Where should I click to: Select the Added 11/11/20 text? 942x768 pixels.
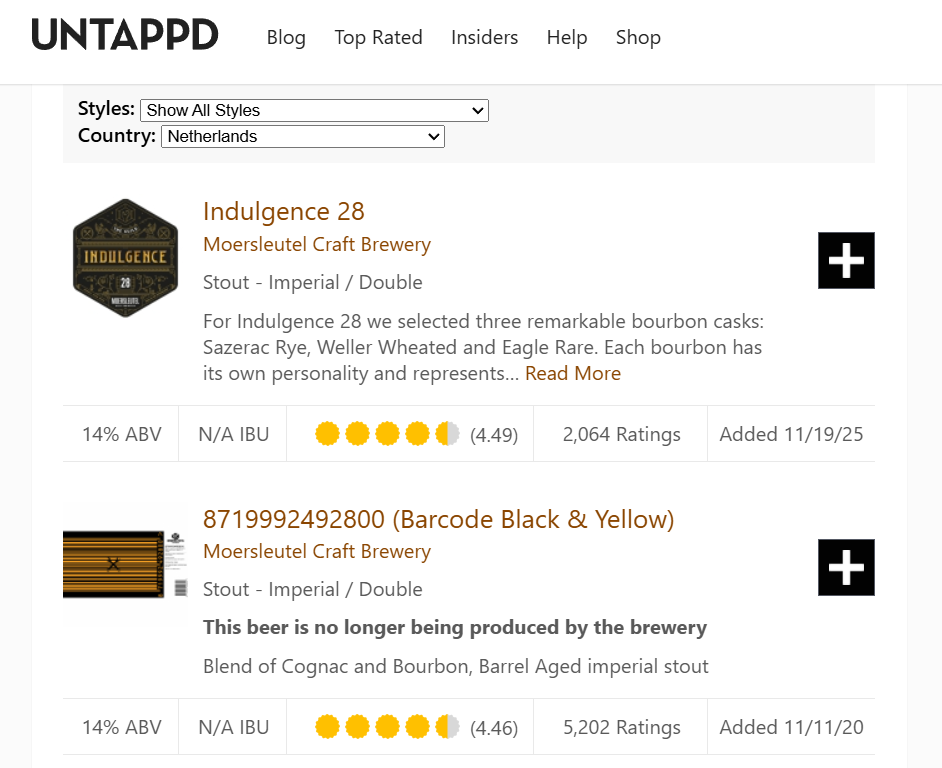(791, 727)
